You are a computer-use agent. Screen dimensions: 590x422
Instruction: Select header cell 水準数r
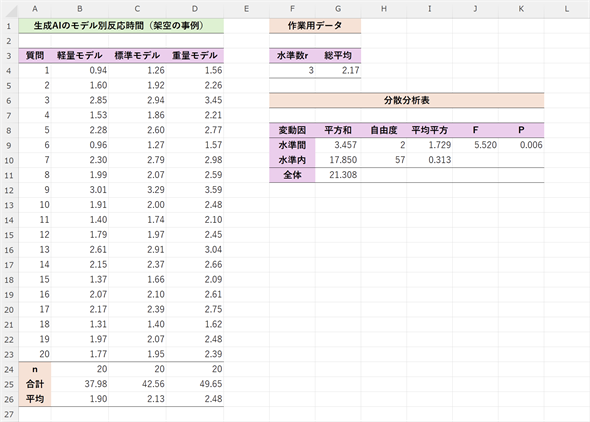pos(292,56)
